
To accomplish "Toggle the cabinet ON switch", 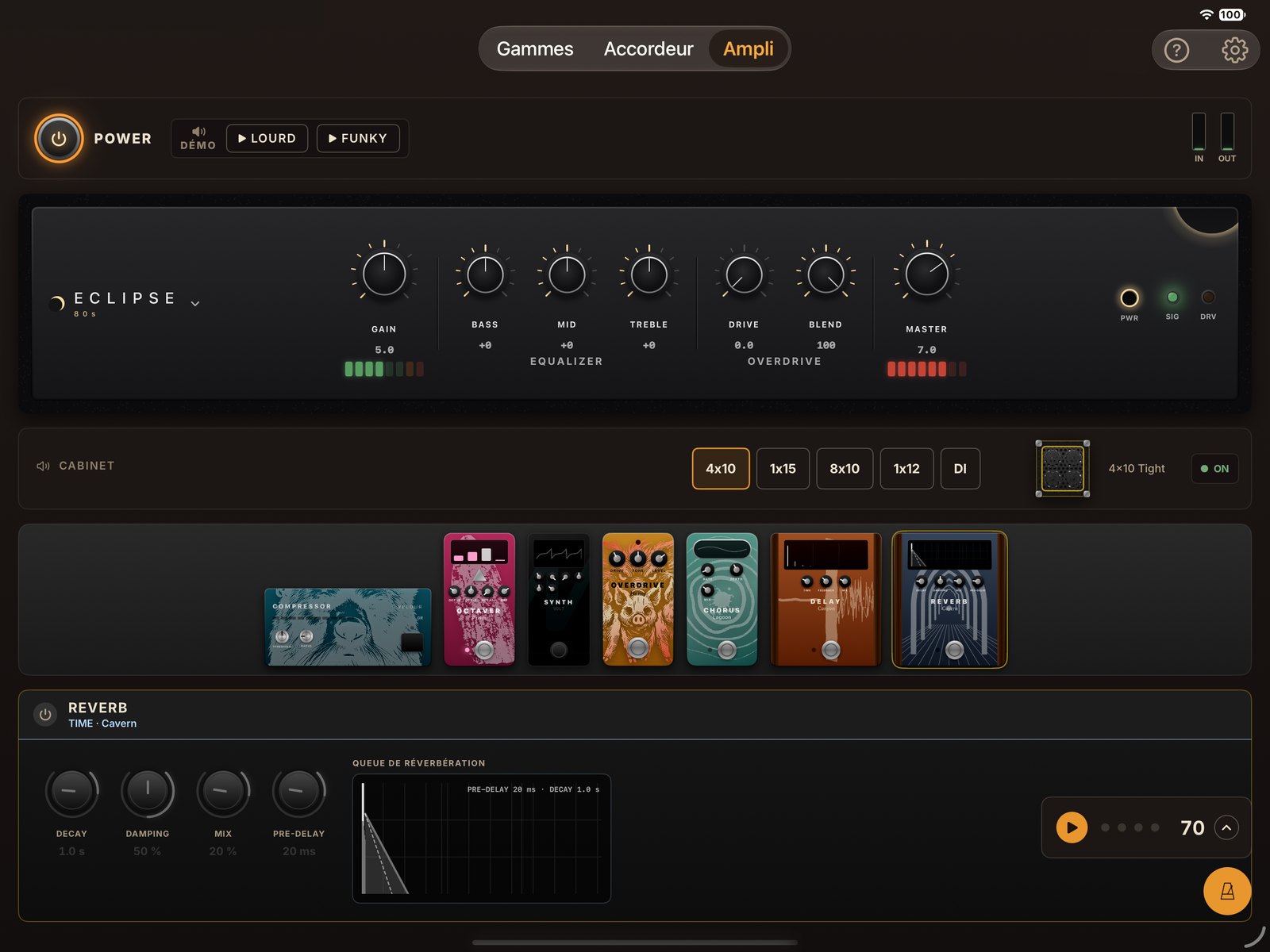I will click(1214, 469).
